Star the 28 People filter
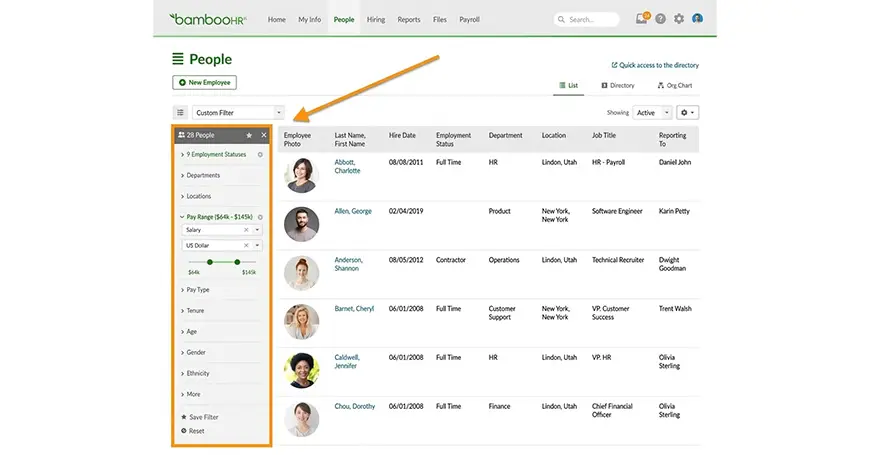This screenshot has width=870, height=455. (x=249, y=134)
